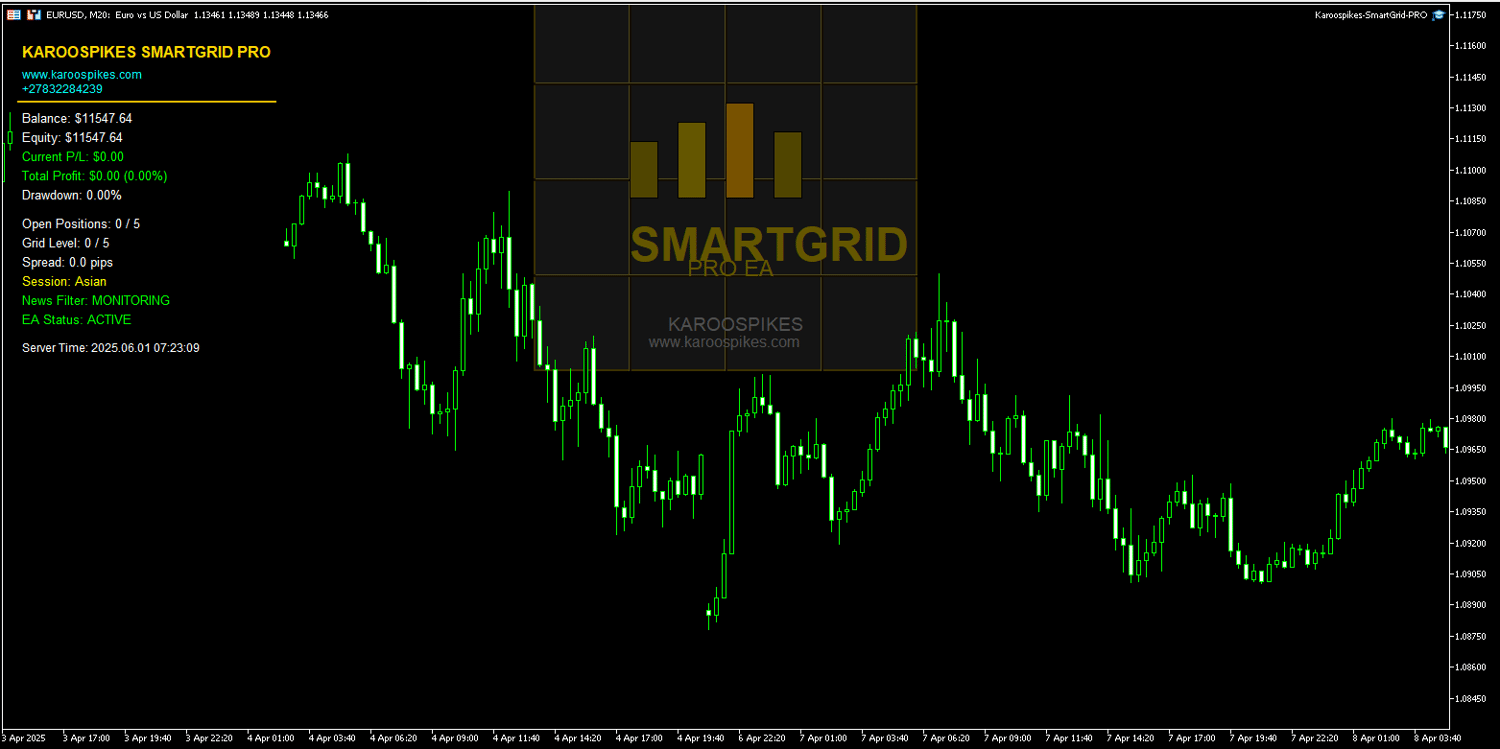Screen dimensions: 1500x749
Task: Click the EA Status: ACTIVE label
Action: coord(76,320)
